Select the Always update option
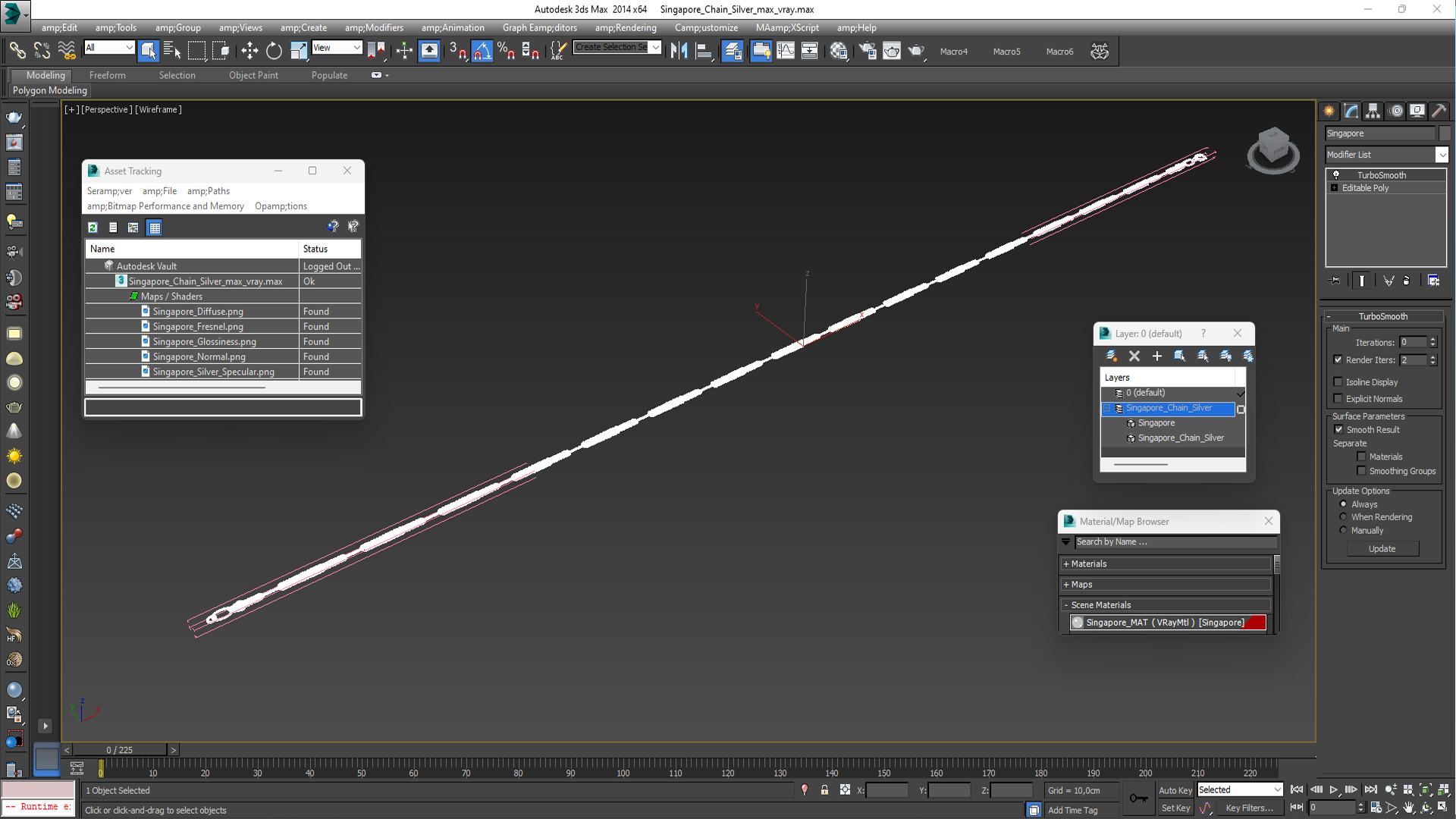Image resolution: width=1456 pixels, height=819 pixels. tap(1343, 504)
